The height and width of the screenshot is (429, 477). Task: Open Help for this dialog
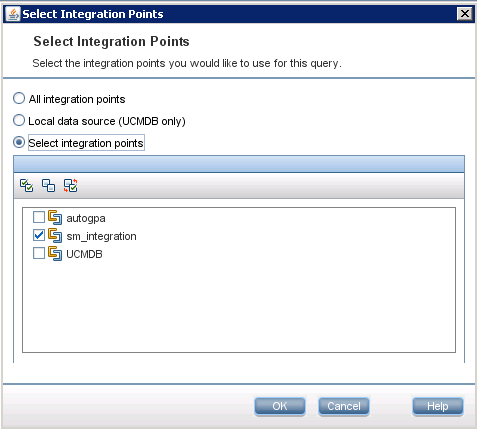coord(438,406)
